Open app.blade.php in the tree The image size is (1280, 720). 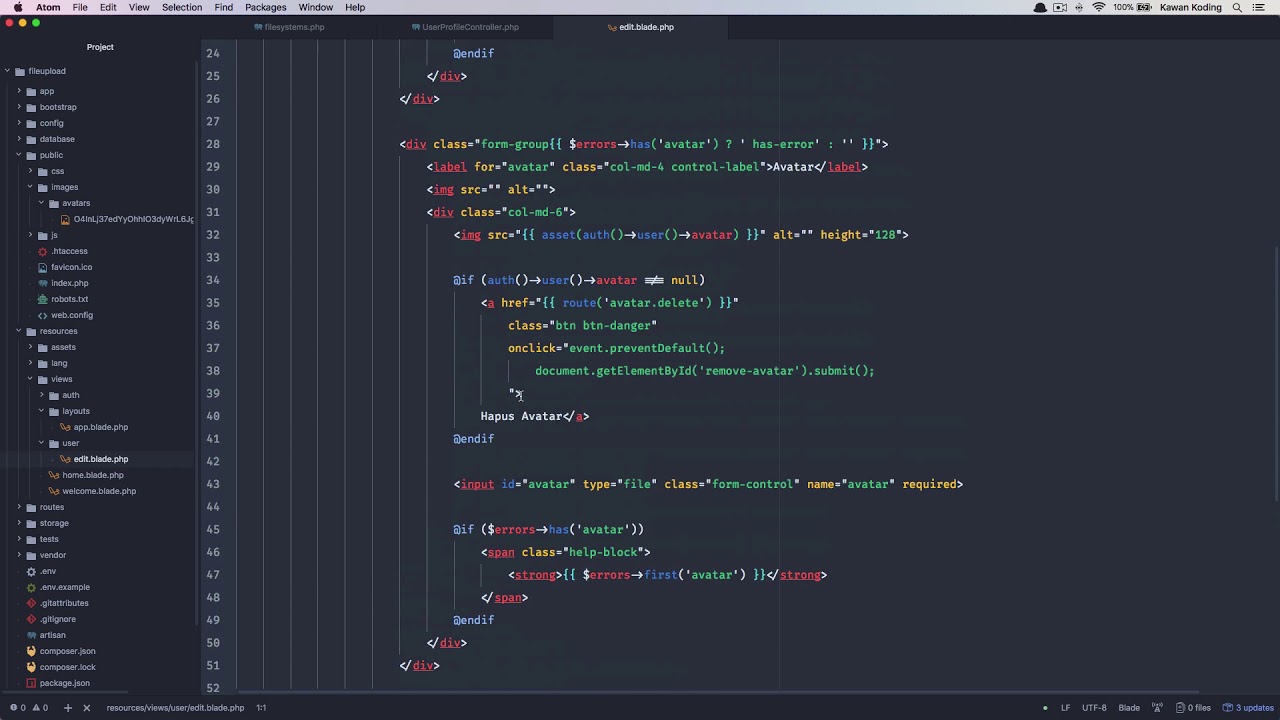tap(100, 427)
